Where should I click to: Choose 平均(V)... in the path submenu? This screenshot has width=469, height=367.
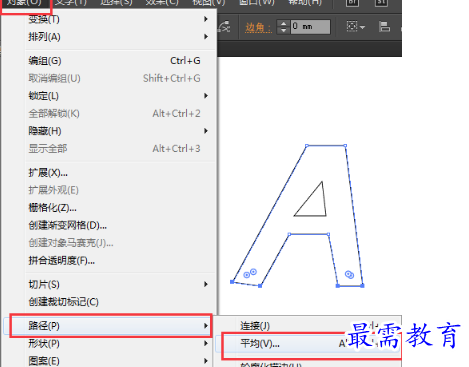click(307, 343)
